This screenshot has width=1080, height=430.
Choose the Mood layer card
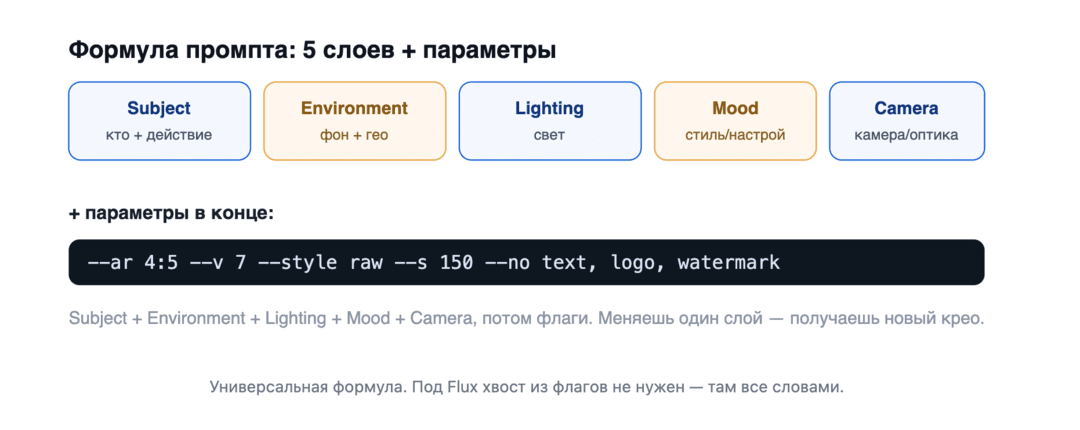735,121
